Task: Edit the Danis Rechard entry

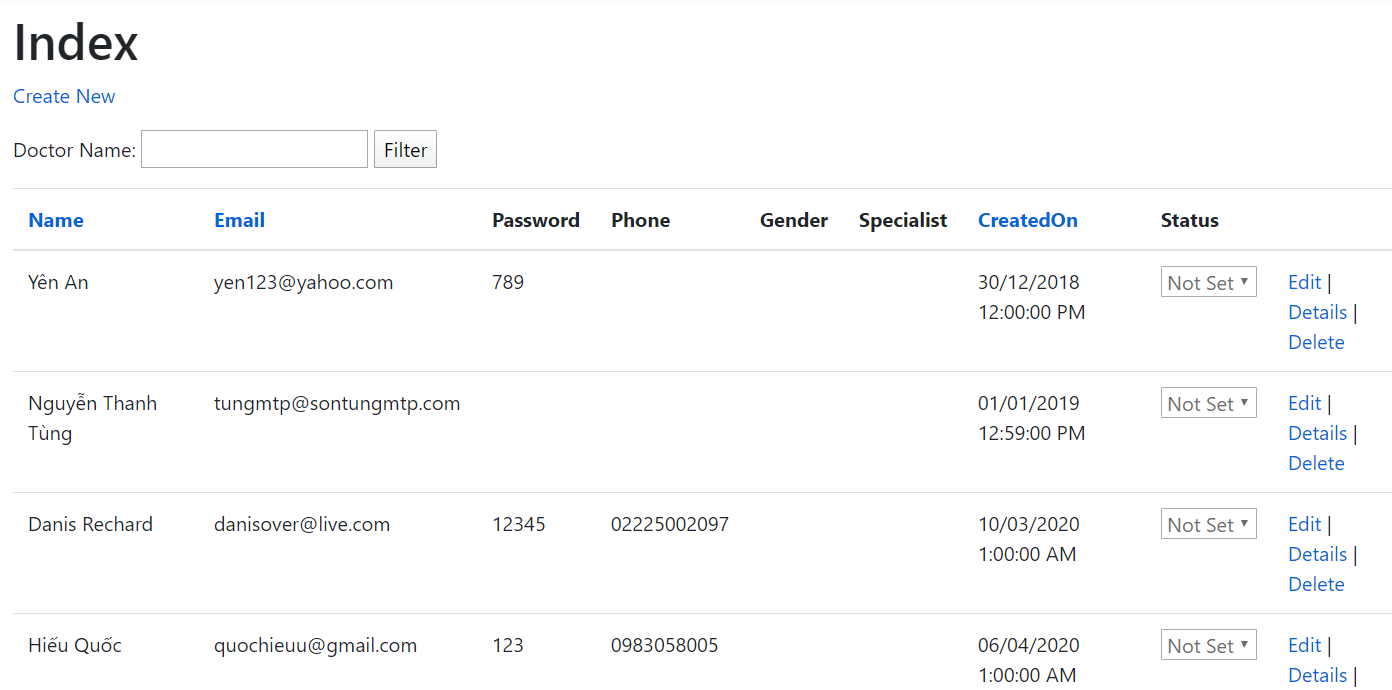Action: pyautogui.click(x=1304, y=524)
